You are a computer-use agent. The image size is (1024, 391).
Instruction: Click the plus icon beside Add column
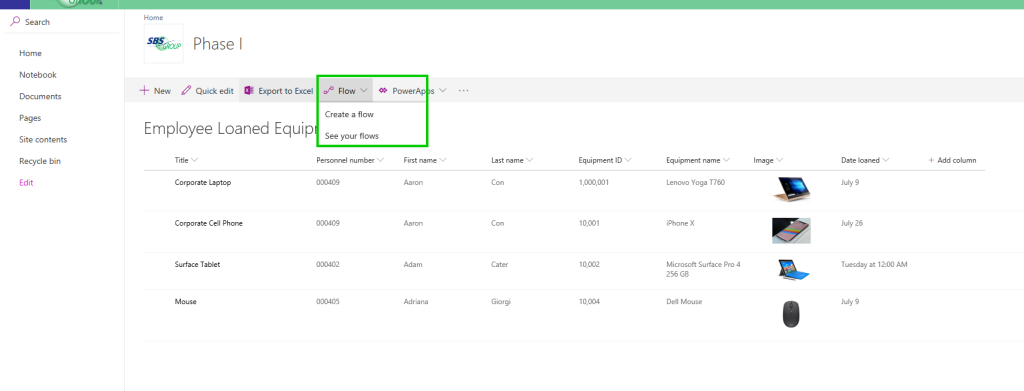click(931, 160)
